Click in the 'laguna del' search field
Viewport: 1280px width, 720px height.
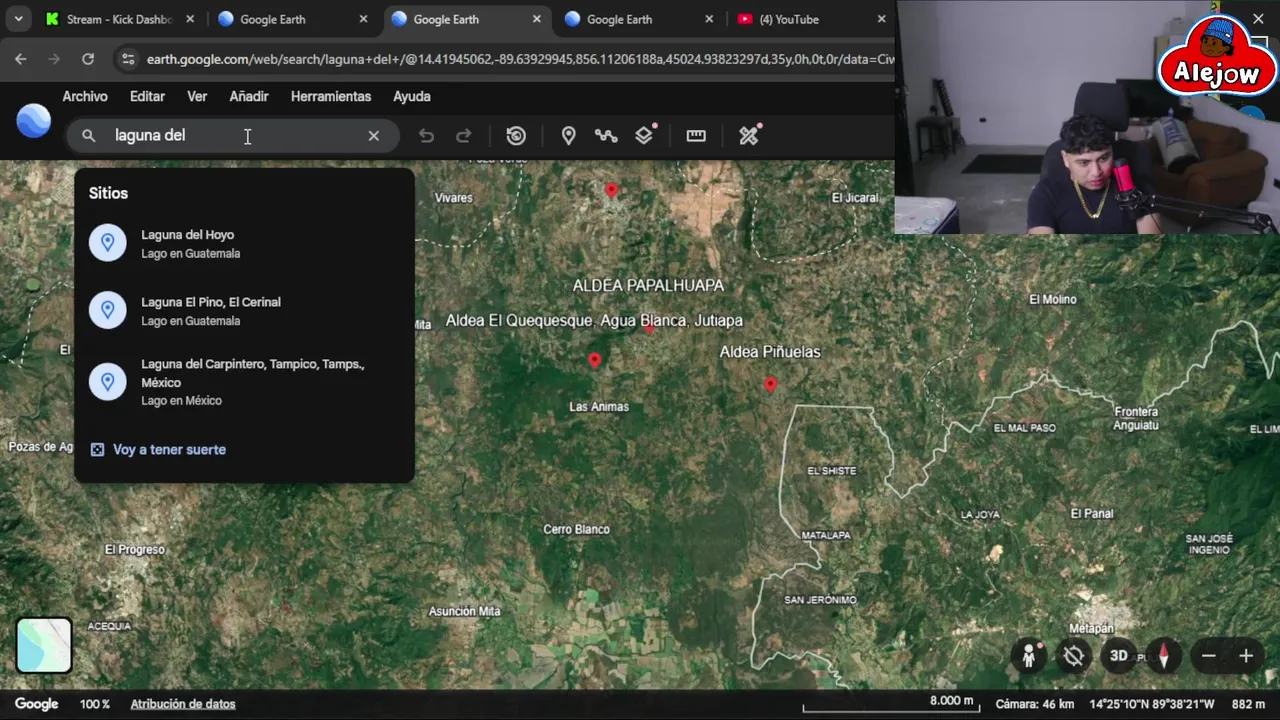[x=235, y=136]
